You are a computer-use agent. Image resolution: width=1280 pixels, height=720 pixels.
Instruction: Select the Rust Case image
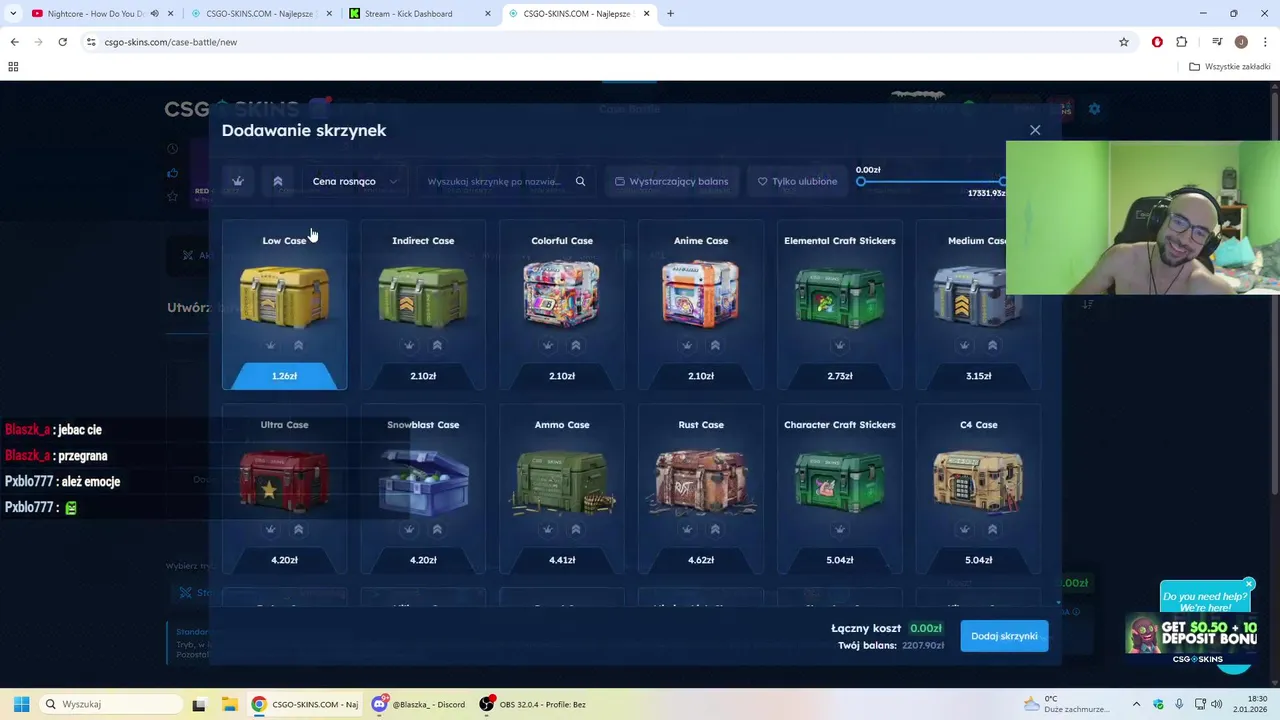click(x=701, y=480)
